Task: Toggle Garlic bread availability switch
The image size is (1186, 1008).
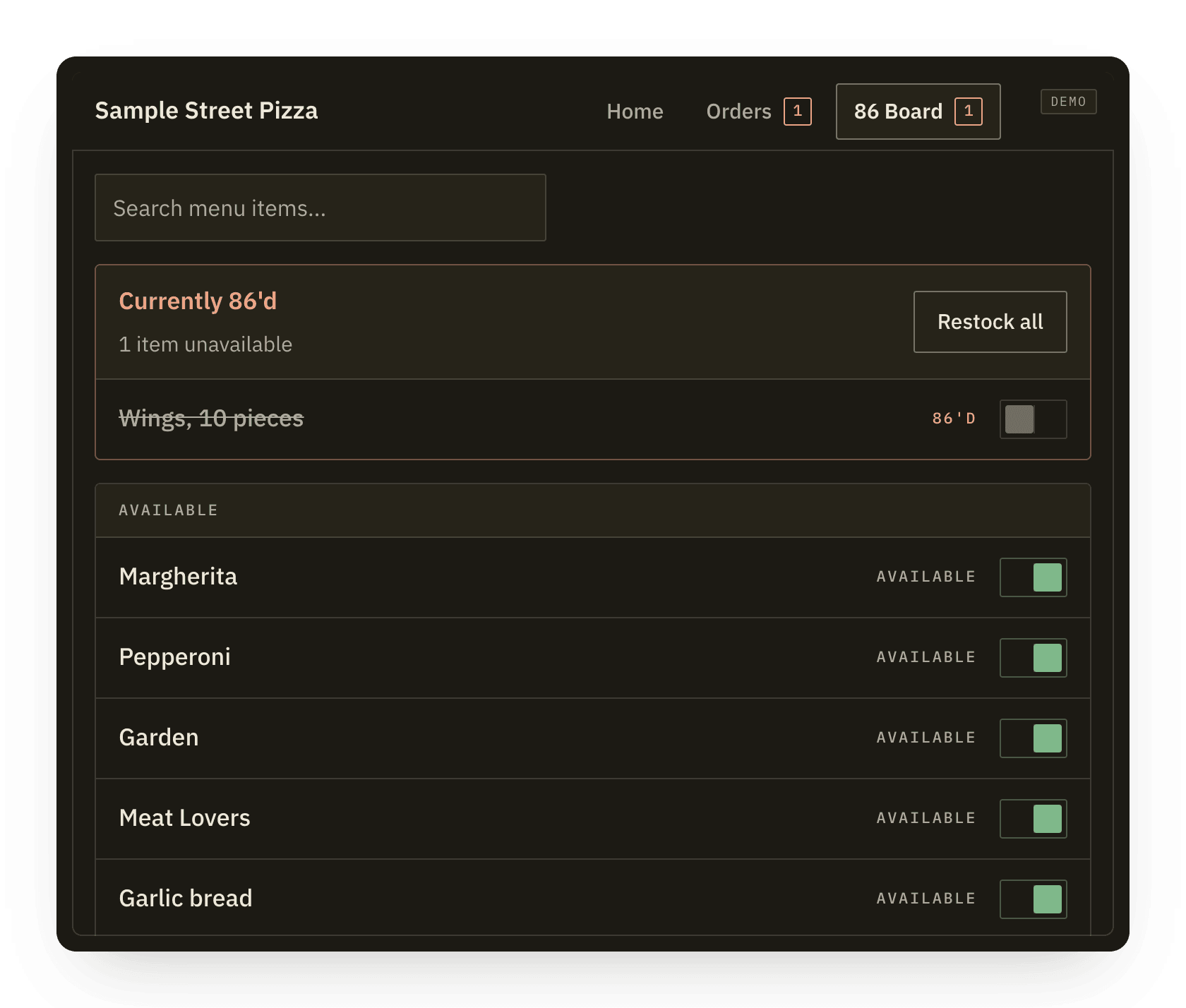Action: click(1033, 899)
